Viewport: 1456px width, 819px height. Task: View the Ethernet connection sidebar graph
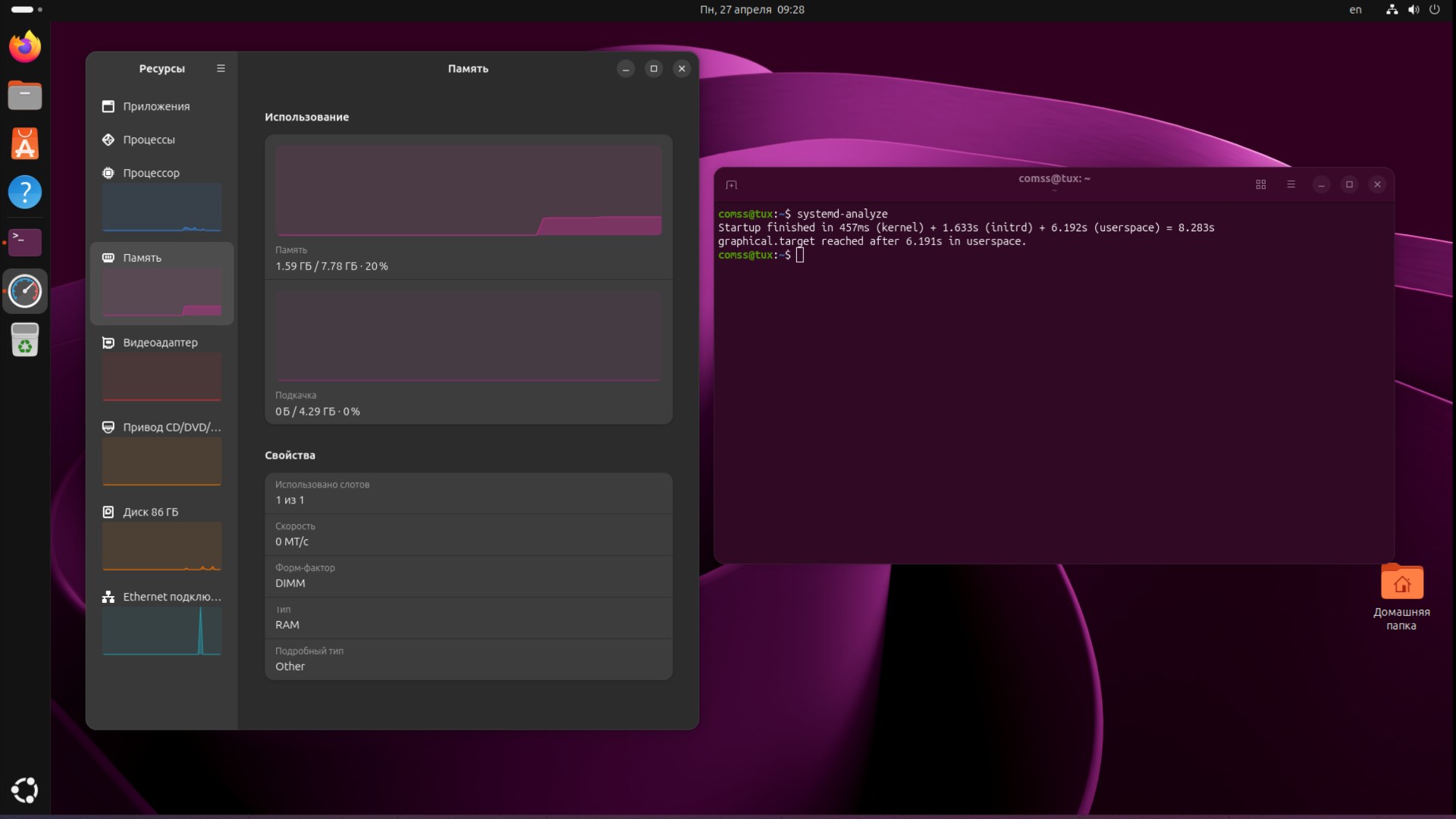[162, 630]
